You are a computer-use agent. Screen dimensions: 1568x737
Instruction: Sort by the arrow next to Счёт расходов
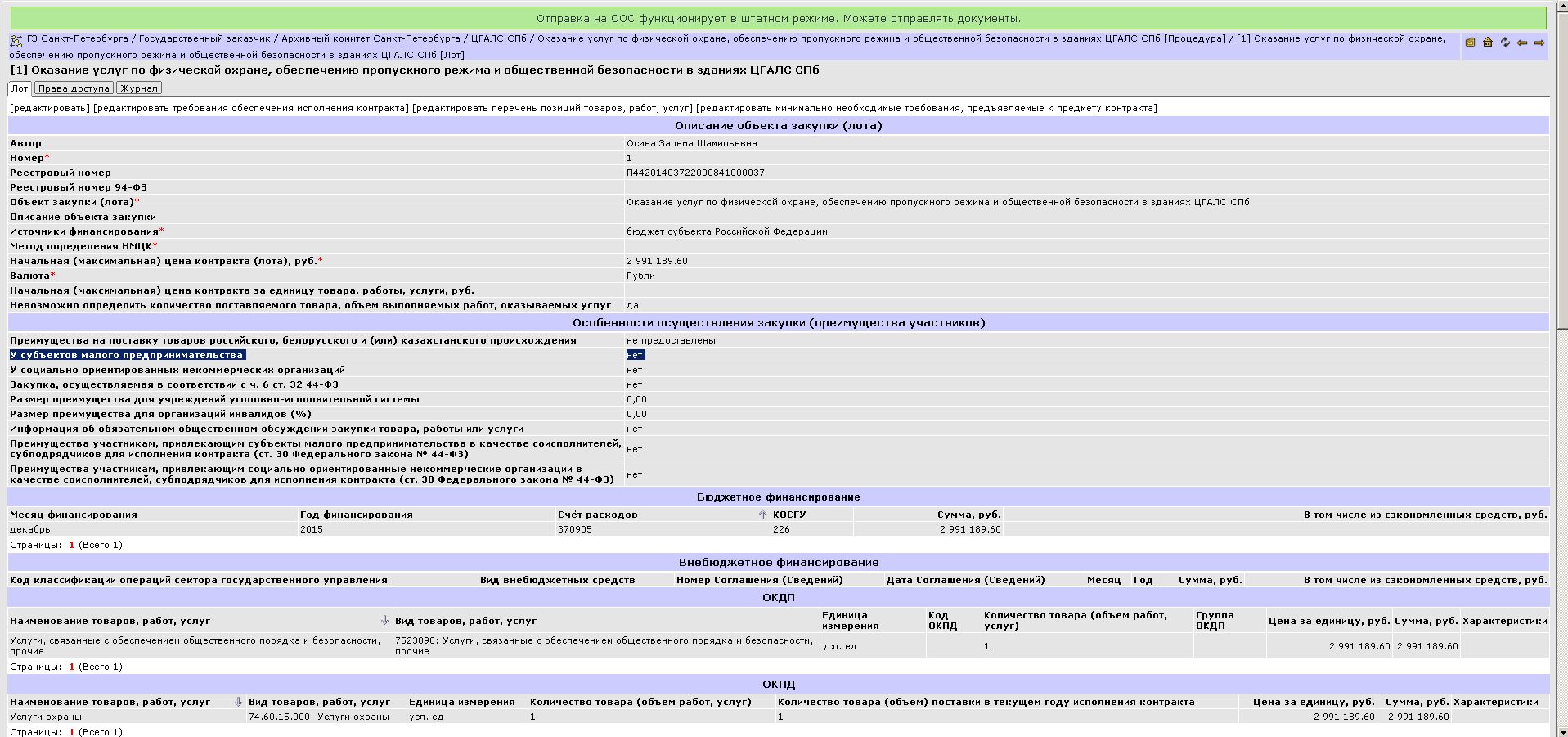coord(762,515)
